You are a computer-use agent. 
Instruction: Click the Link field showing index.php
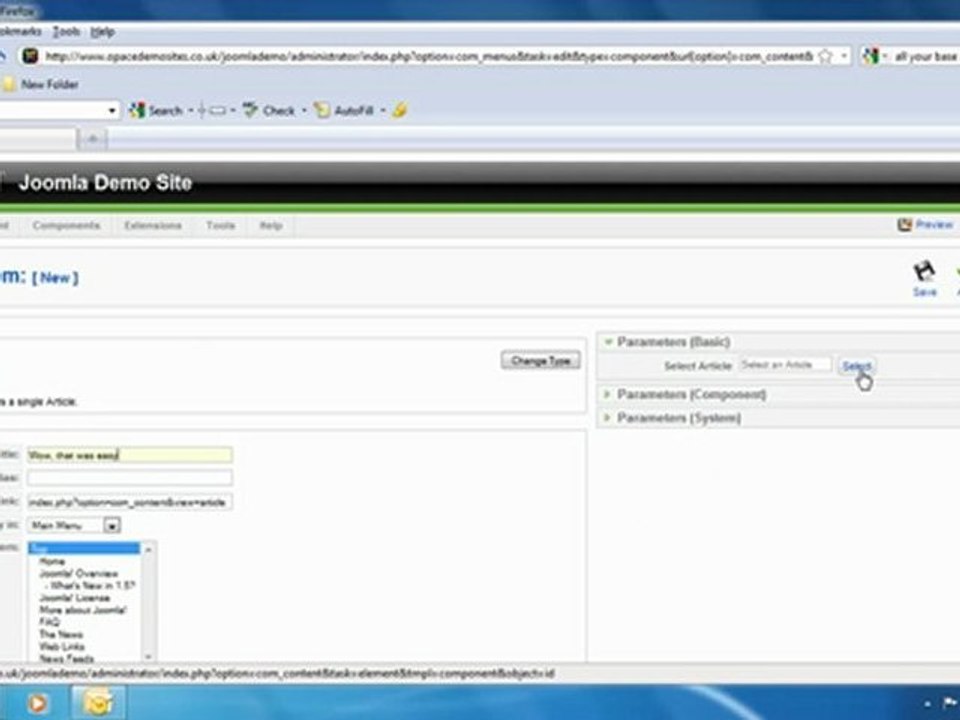130,502
